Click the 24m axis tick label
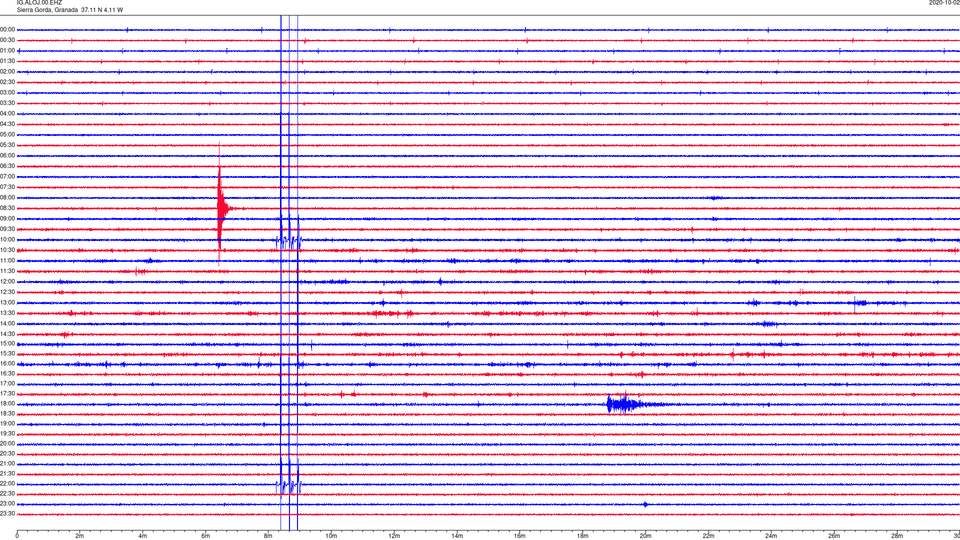 click(771, 536)
